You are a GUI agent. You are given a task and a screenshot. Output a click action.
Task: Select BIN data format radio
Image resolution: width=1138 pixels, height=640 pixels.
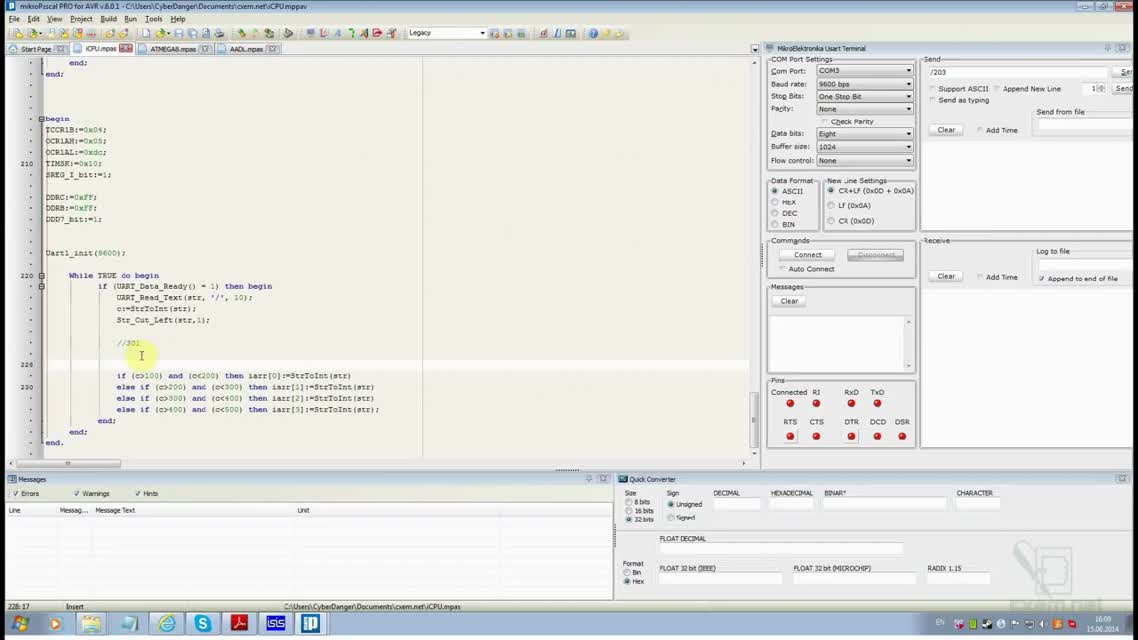click(774, 224)
